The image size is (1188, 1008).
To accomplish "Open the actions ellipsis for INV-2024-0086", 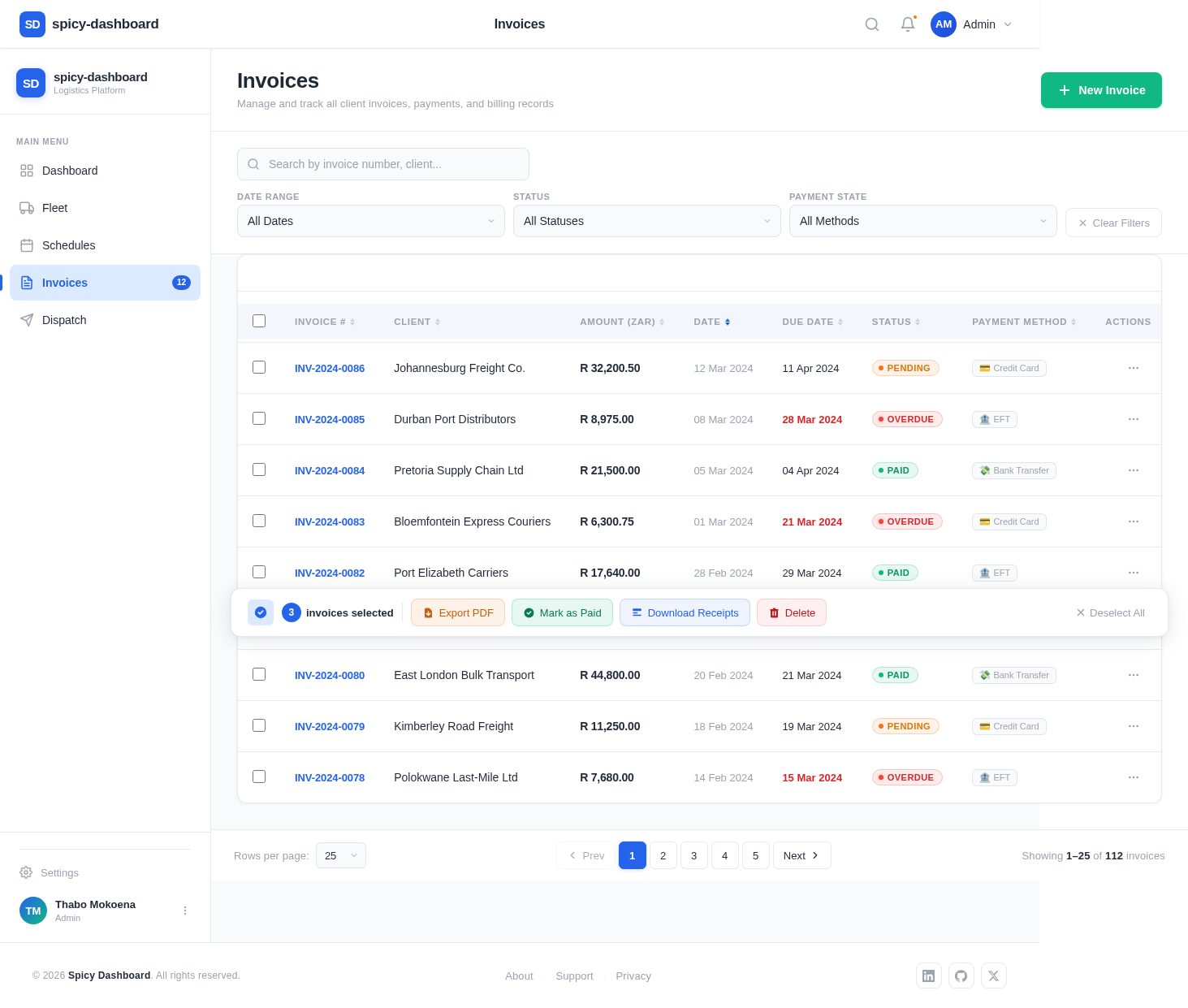I will pos(1134,368).
